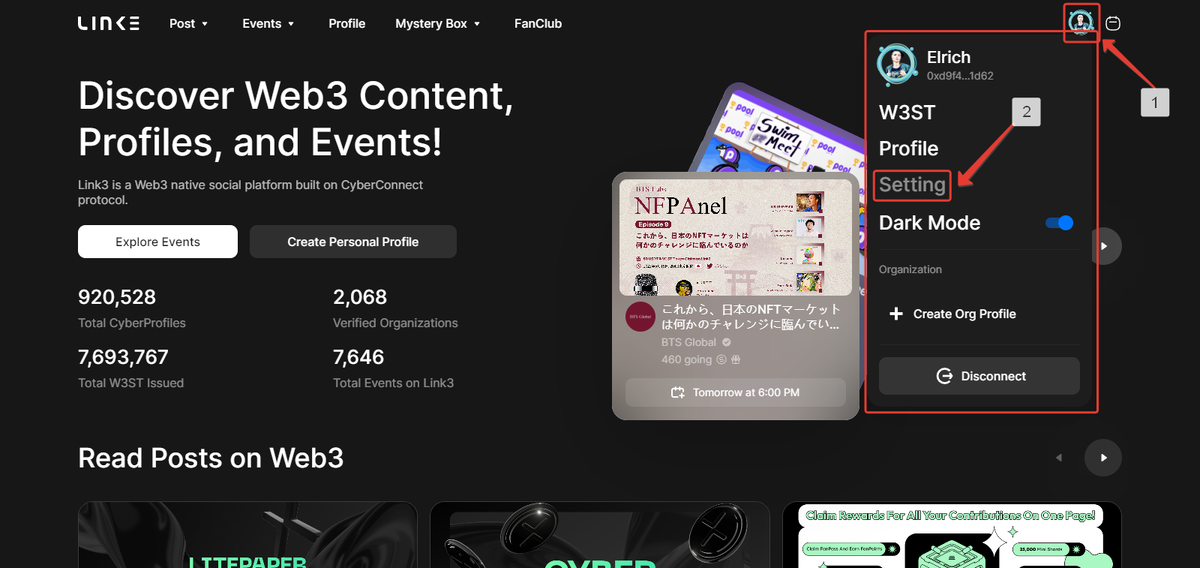Click the plus icon for Create Org Profile

(896, 314)
